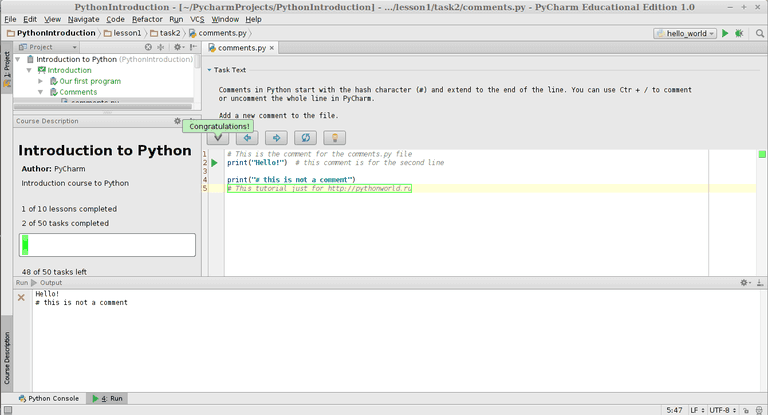This screenshot has height=415, width=768.
Task: Click task2 breadcrumb folder
Action: tap(165, 33)
